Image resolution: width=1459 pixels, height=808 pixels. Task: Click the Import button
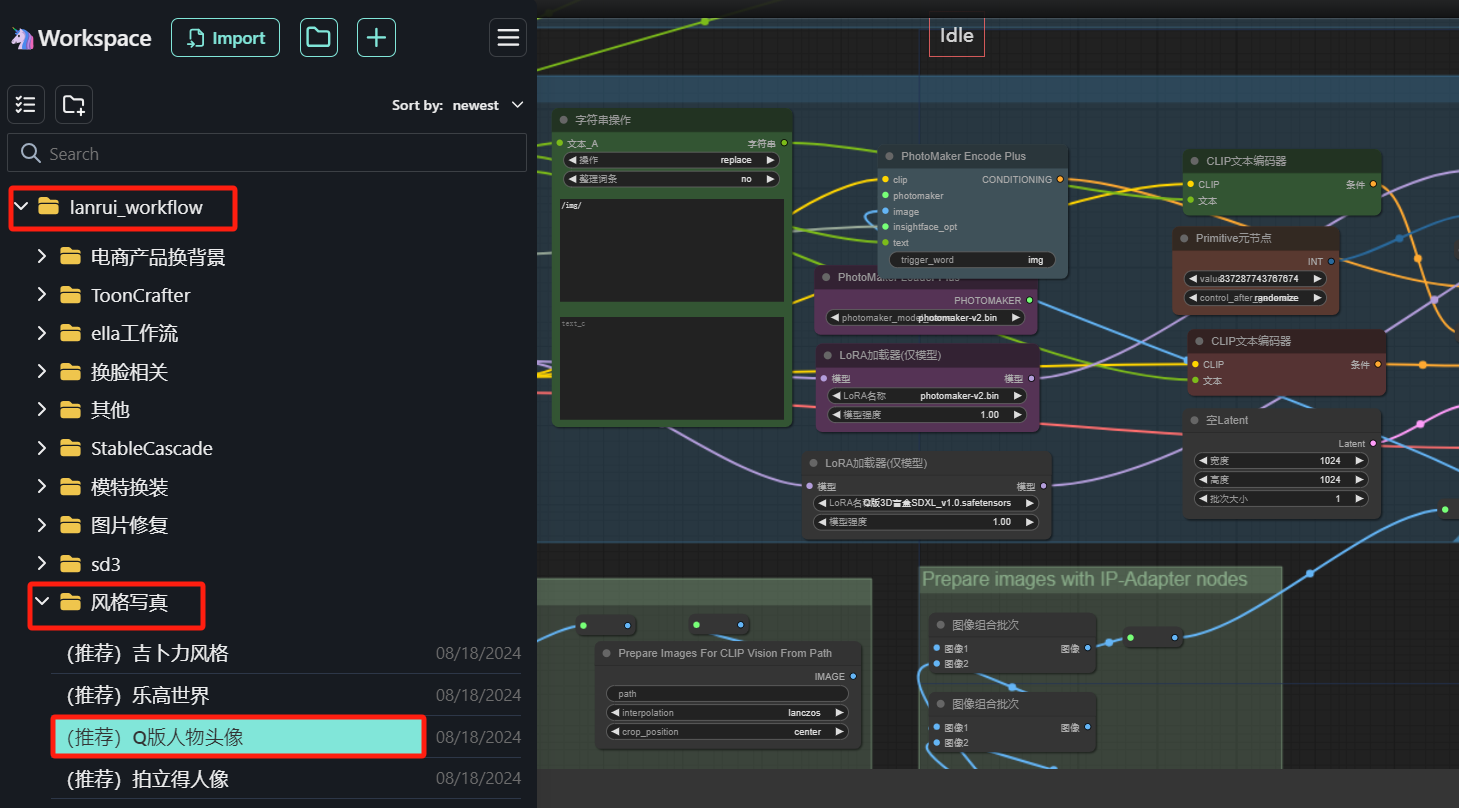(225, 38)
